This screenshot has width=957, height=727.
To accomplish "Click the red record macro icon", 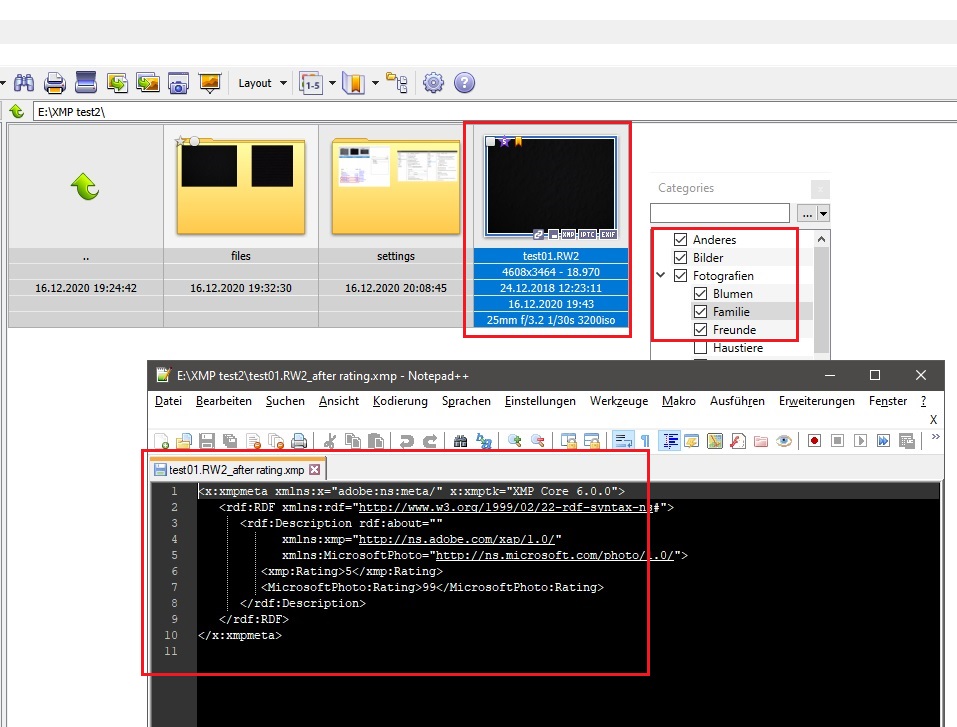I will [x=815, y=441].
